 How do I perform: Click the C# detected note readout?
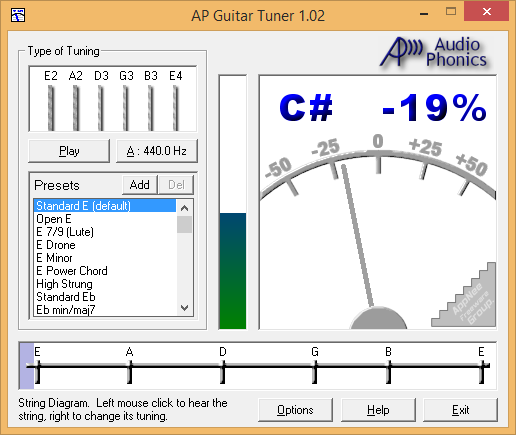(x=306, y=107)
